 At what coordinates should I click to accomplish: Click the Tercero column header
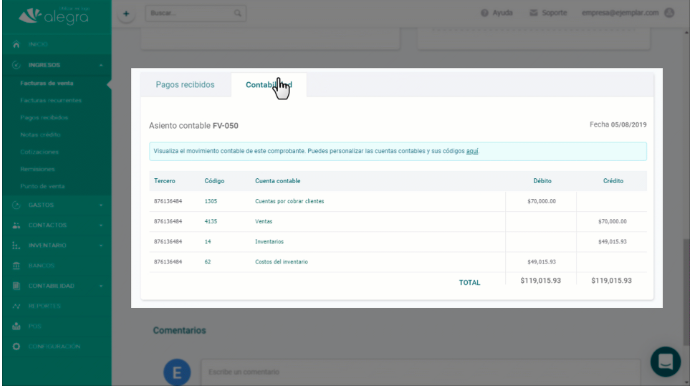pos(165,181)
